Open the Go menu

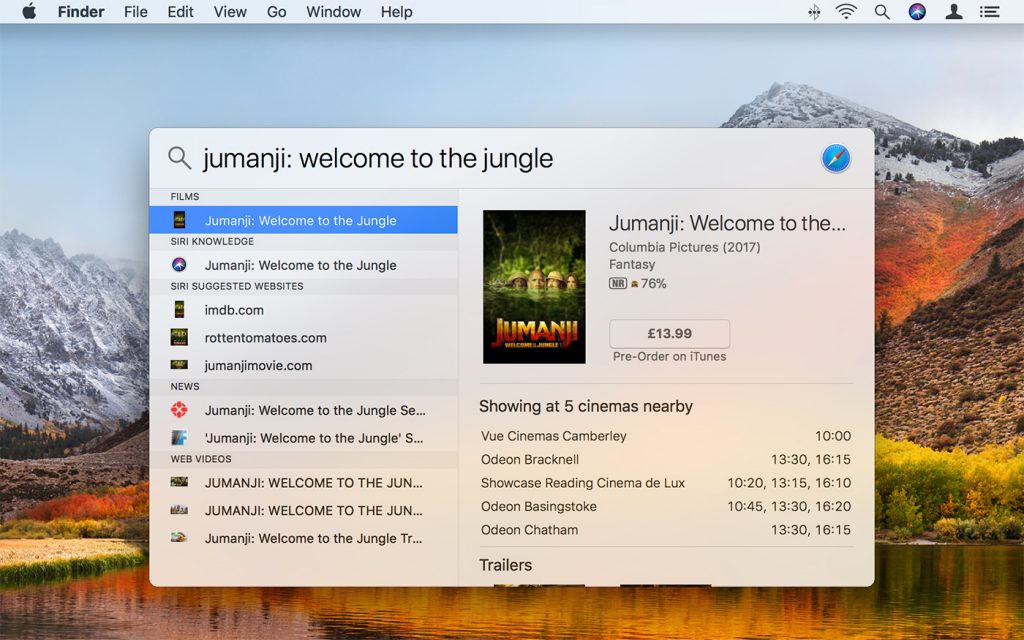(x=276, y=12)
